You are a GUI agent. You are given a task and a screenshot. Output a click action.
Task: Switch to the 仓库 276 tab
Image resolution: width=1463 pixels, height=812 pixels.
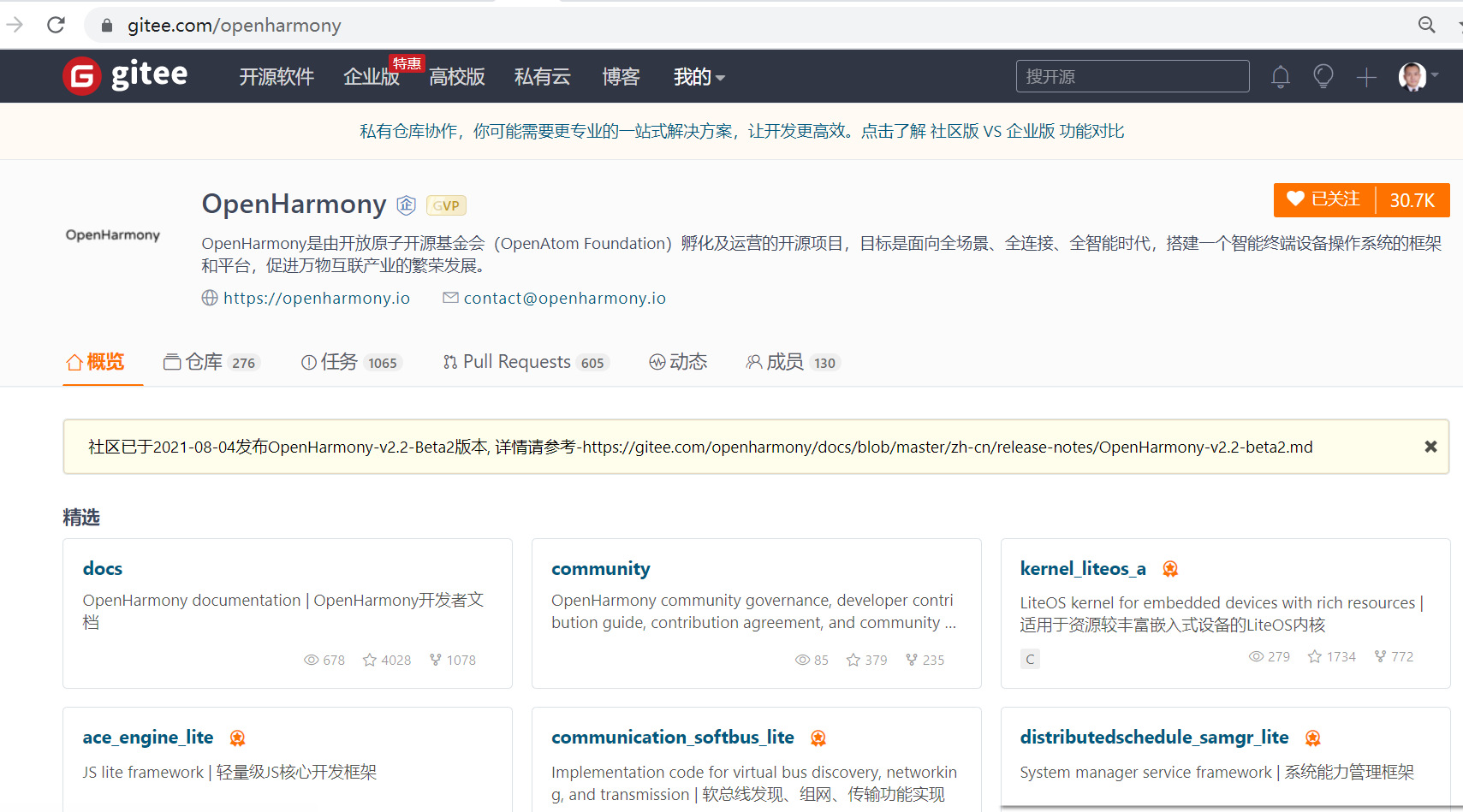click(x=211, y=362)
